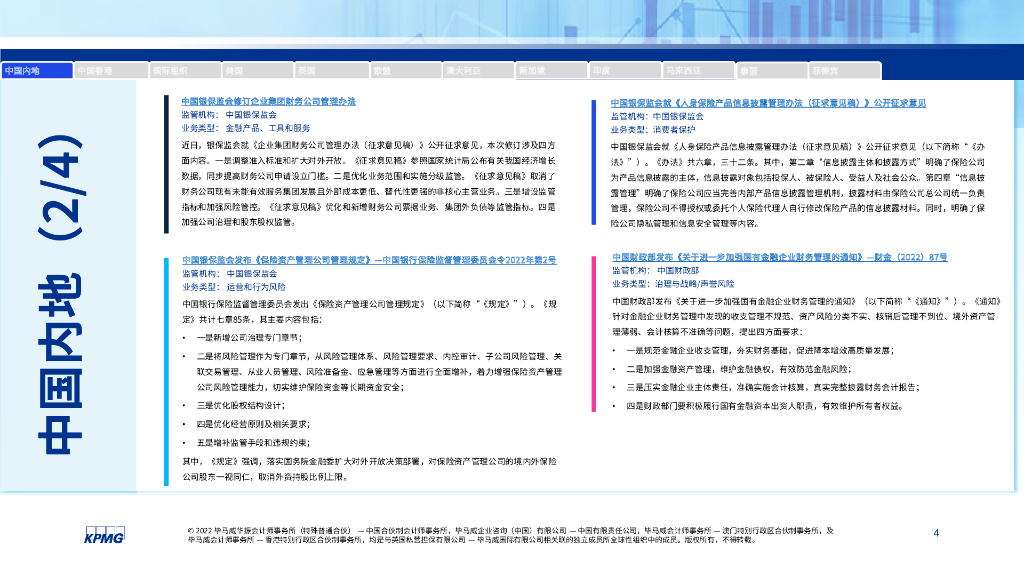Go to the 美国 tab

point(257,71)
